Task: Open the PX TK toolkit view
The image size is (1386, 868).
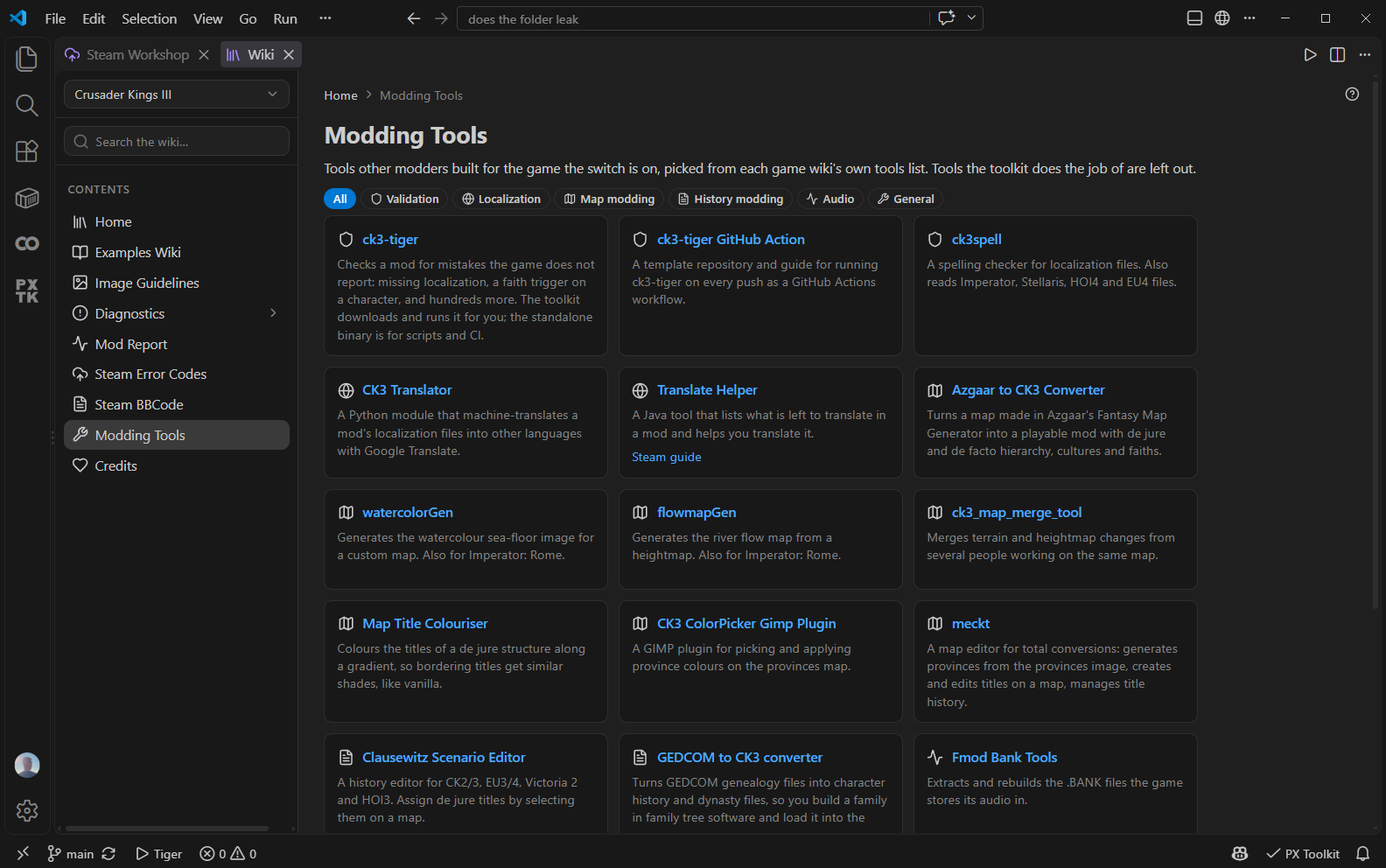Action: [27, 290]
